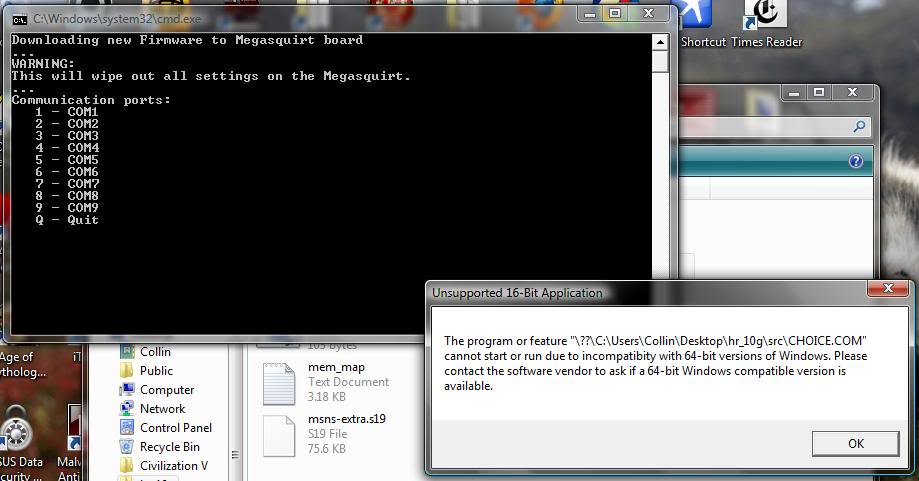
Task: Click the 'Communication ports:' line in console
Action: pyautogui.click(x=91, y=100)
